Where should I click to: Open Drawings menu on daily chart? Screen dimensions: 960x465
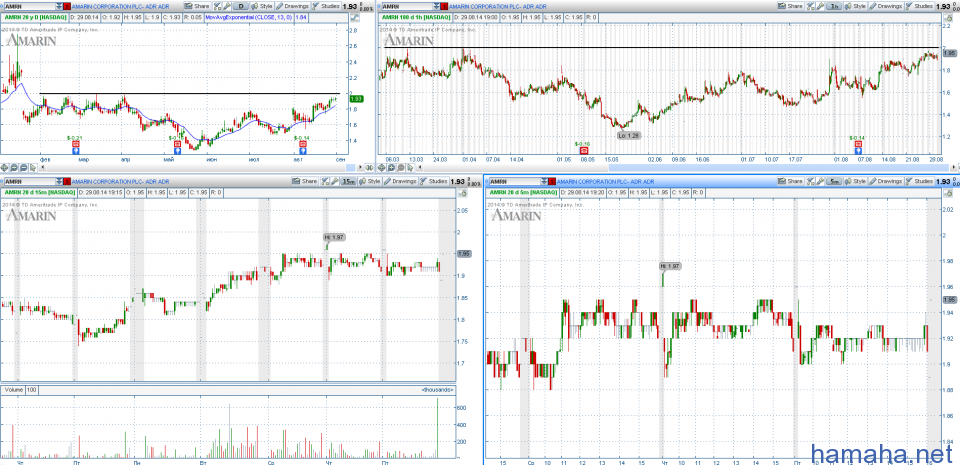292,6
